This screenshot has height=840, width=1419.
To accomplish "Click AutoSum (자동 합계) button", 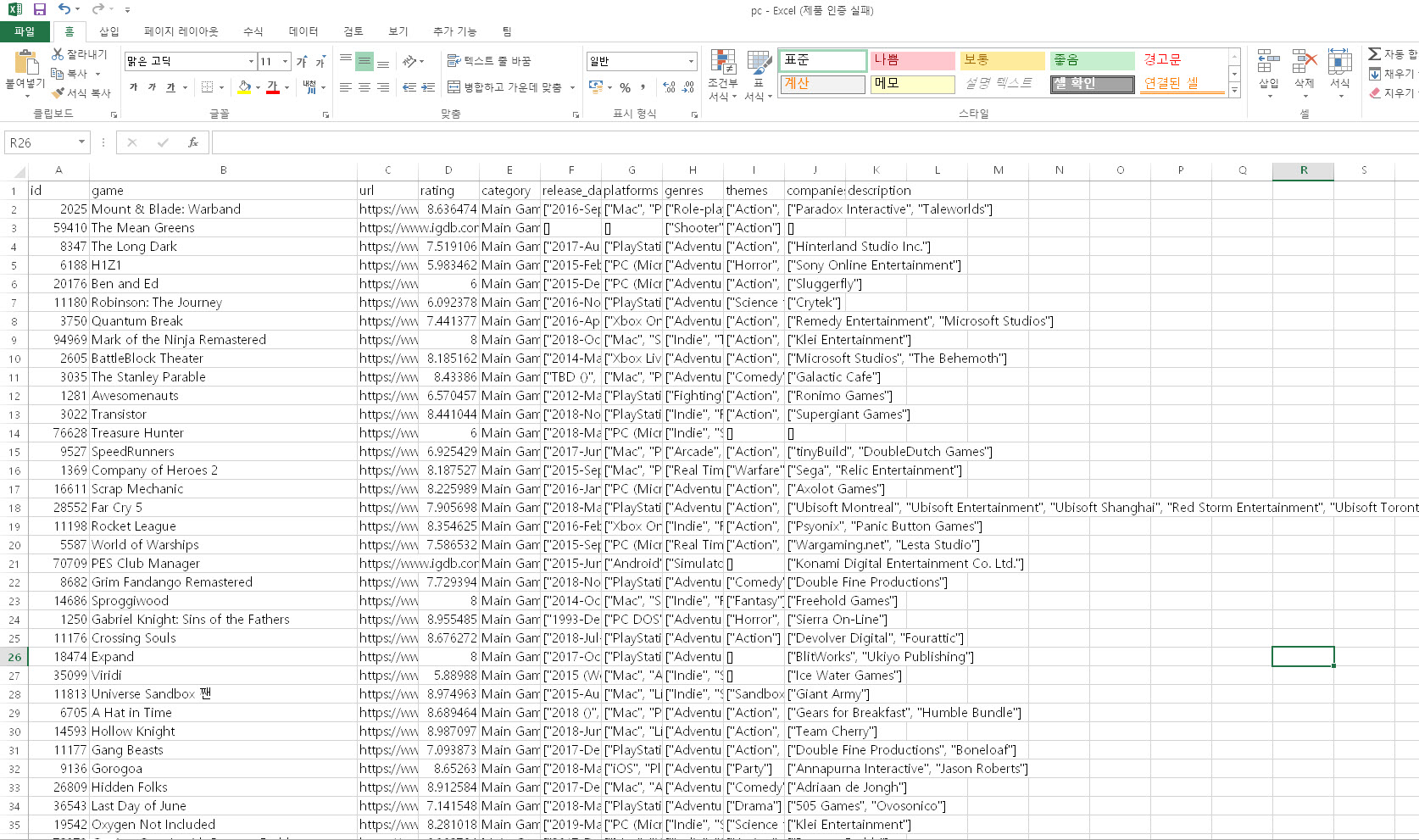I will click(x=1392, y=54).
